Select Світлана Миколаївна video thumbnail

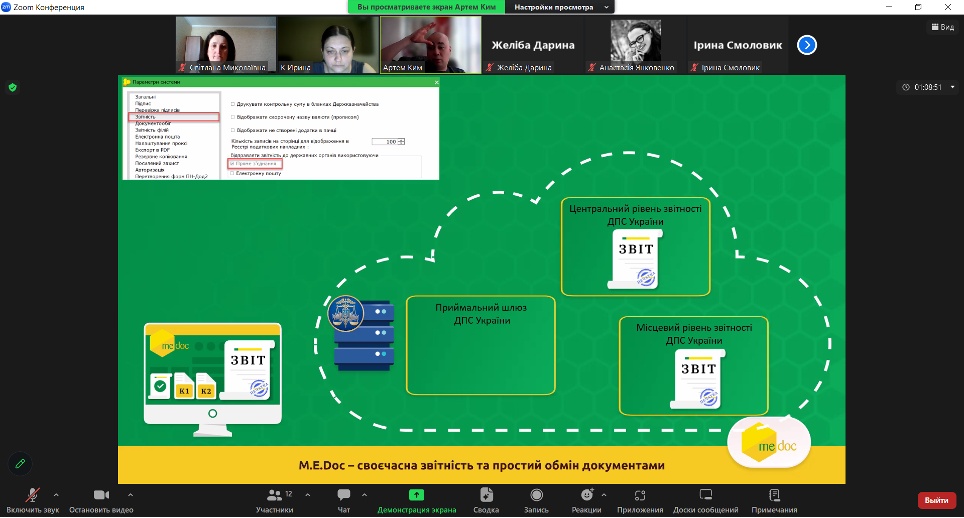226,45
